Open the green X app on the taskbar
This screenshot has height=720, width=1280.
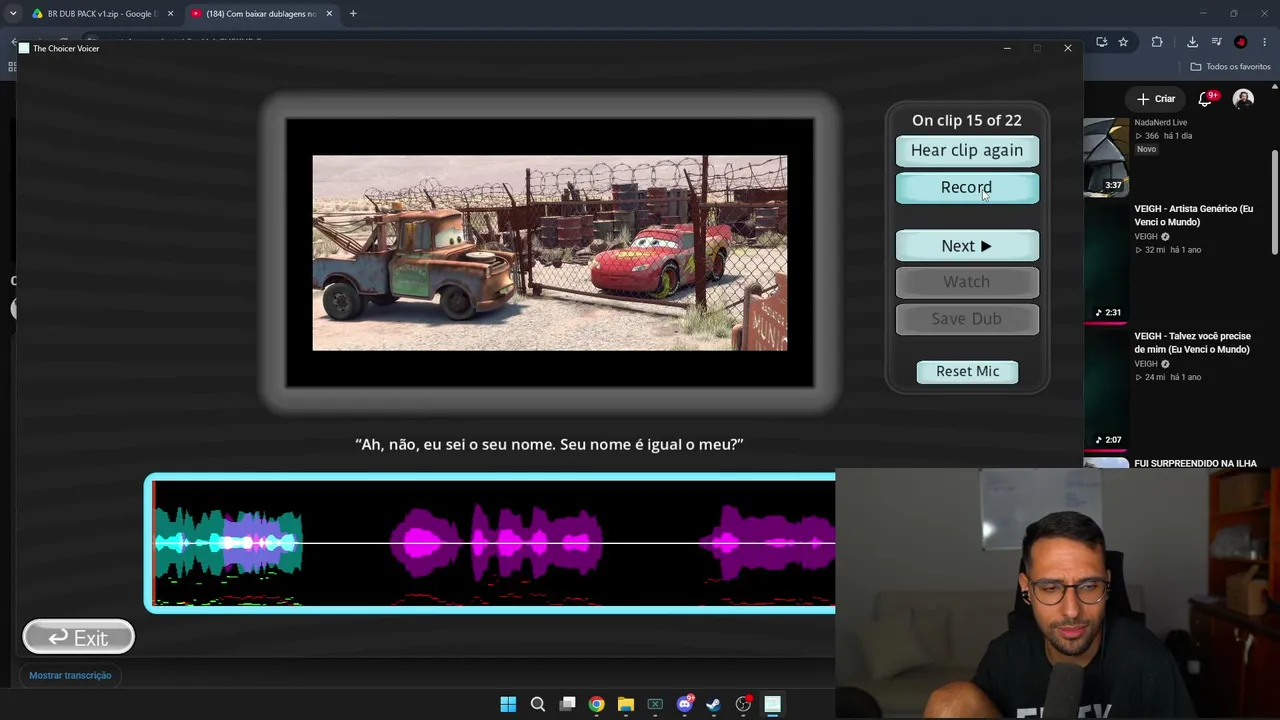point(655,704)
